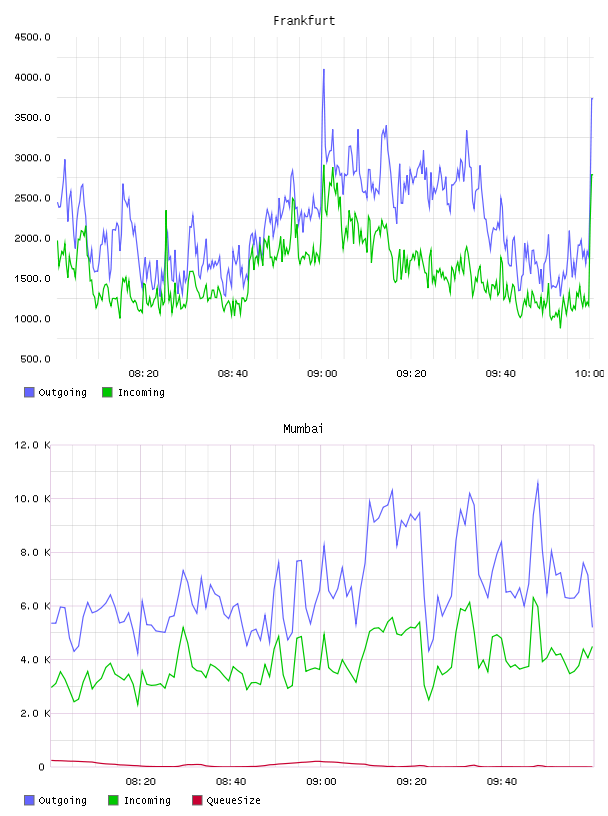This screenshot has width=608, height=816.
Task: Click the 09:00 time label on Mumbai chart
Action: 321,782
